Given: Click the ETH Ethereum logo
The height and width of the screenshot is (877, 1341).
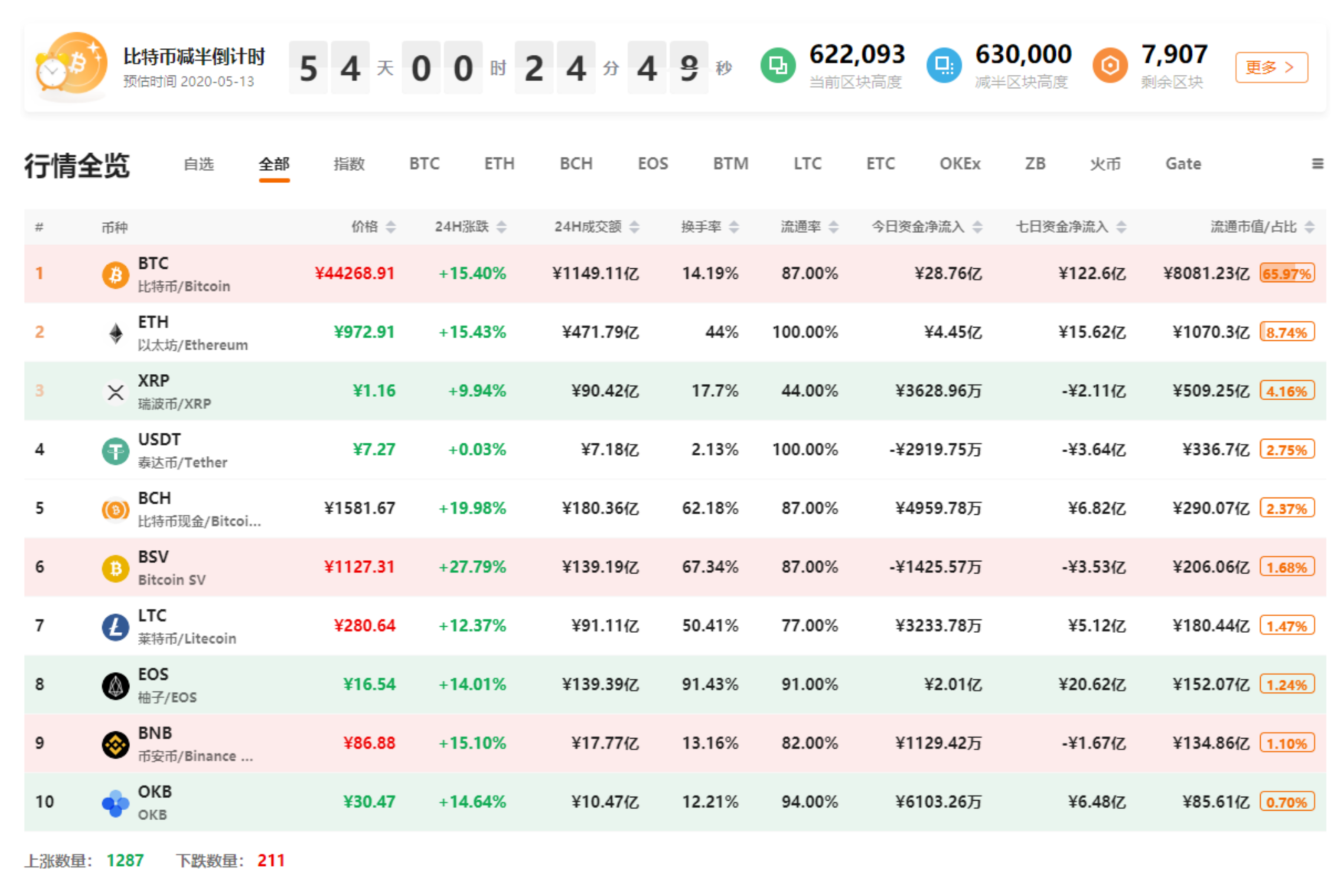Looking at the screenshot, I should pyautogui.click(x=116, y=333).
